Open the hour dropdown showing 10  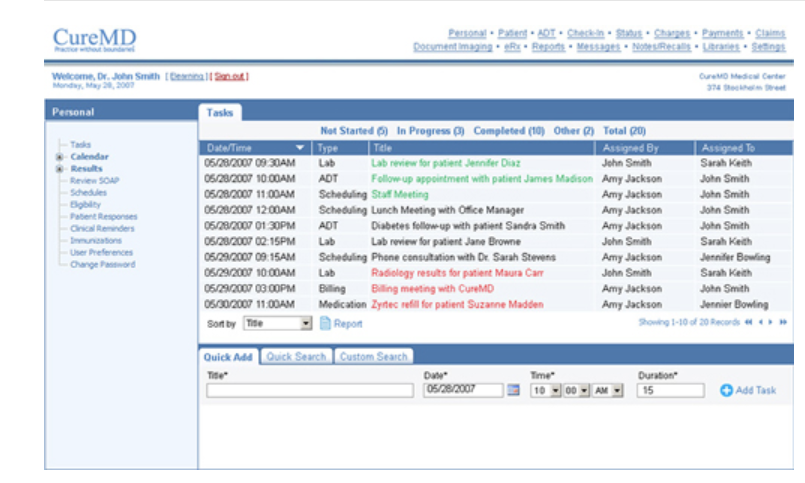546,391
